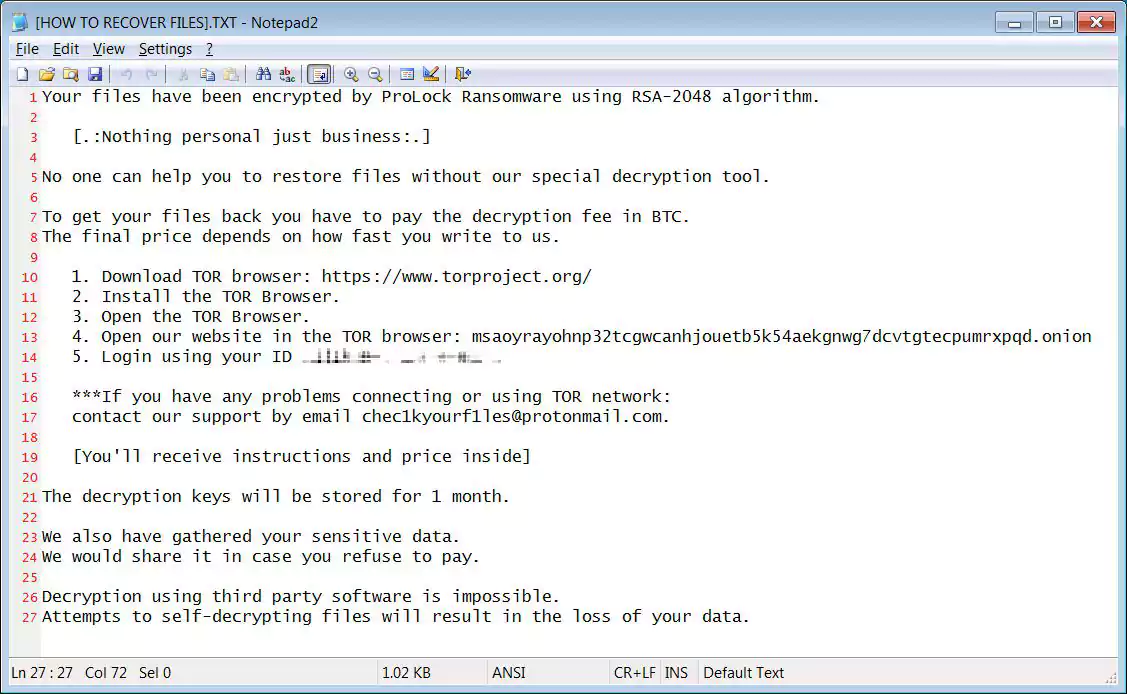Viewport: 1127px width, 694px height.
Task: Browse files with the folder-magnifier icon
Action: (x=70, y=74)
